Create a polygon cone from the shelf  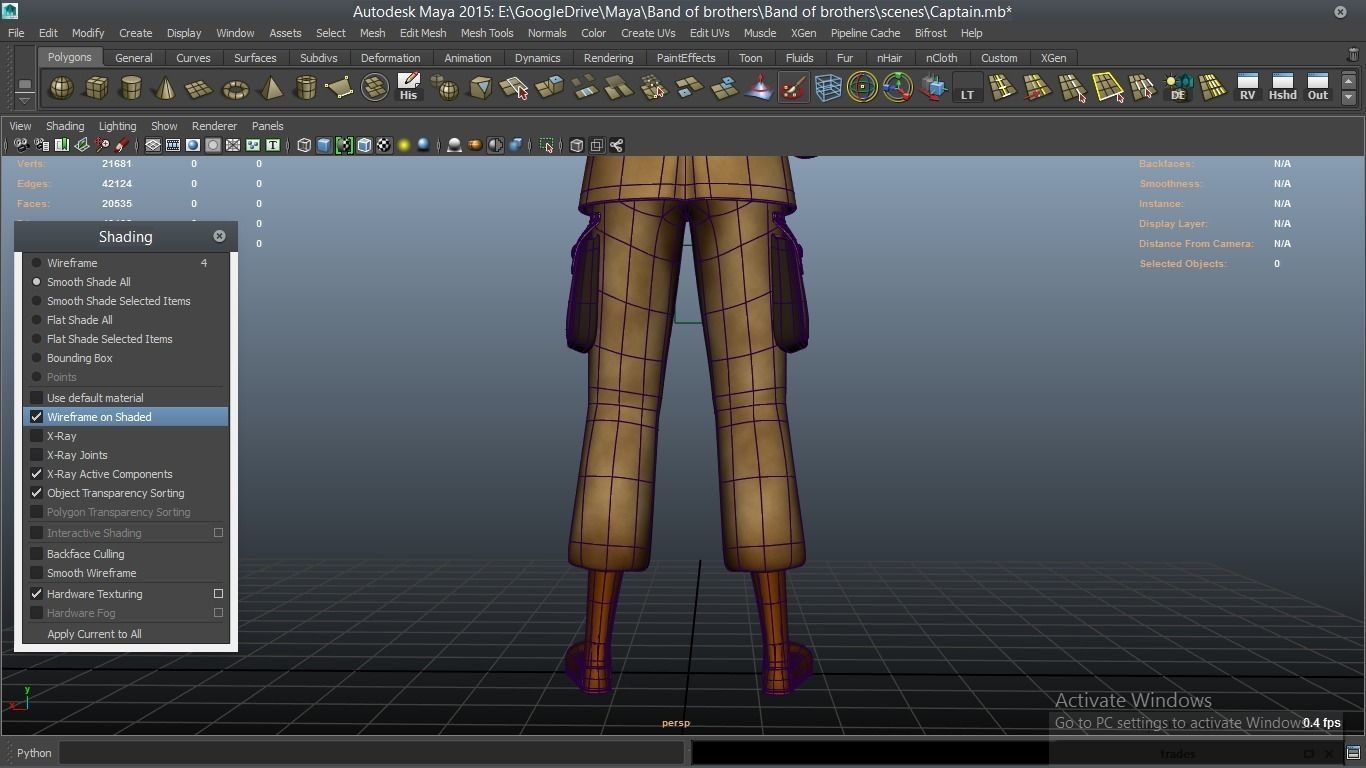click(165, 88)
